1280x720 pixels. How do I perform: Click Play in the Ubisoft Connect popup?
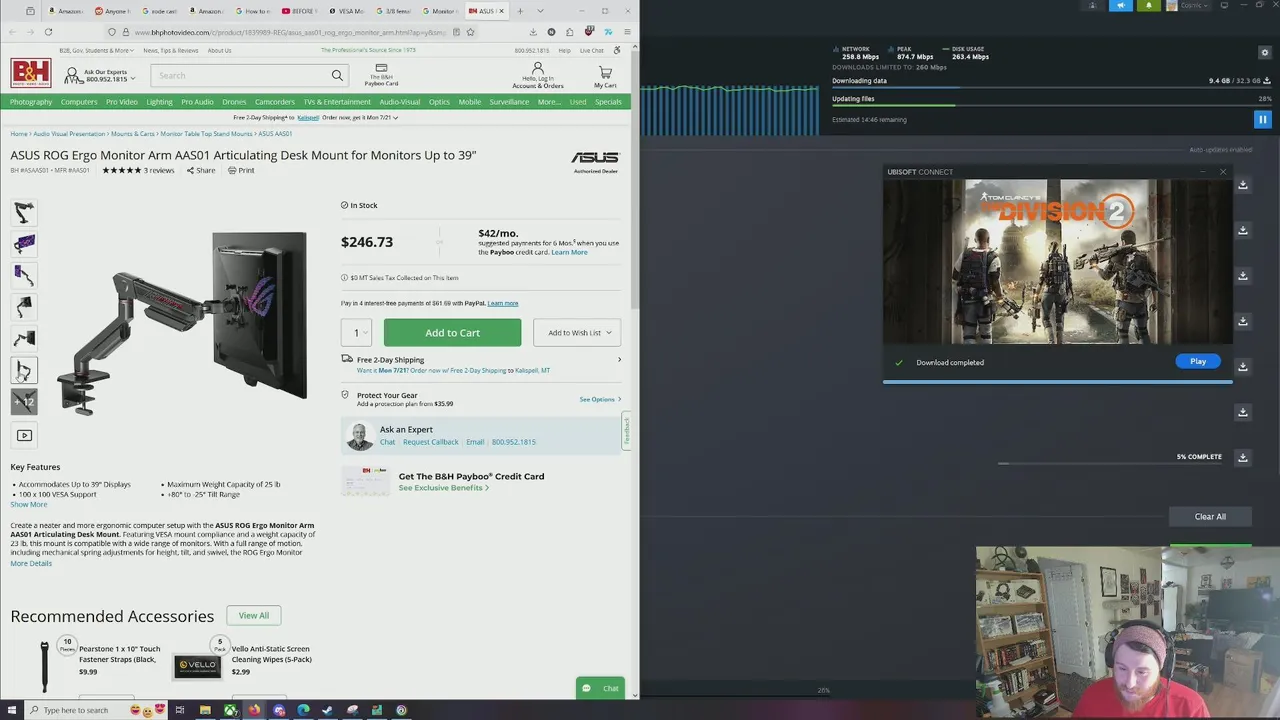(x=1198, y=362)
